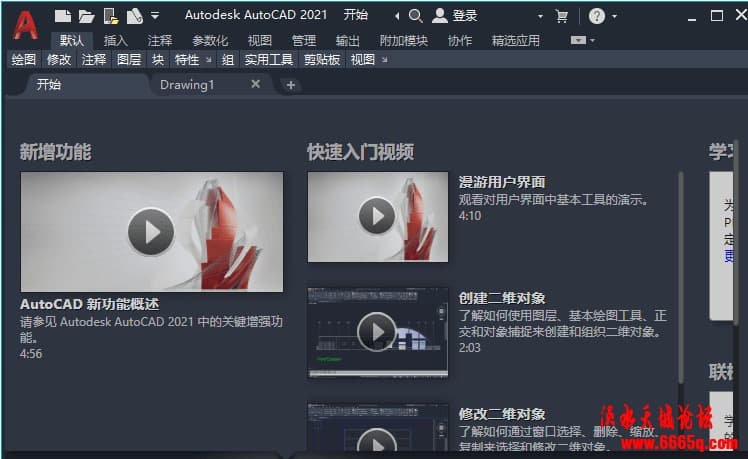Viewport: 748px width, 459px height.
Task: Open the 绘图 panel
Action: pyautogui.click(x=24, y=60)
